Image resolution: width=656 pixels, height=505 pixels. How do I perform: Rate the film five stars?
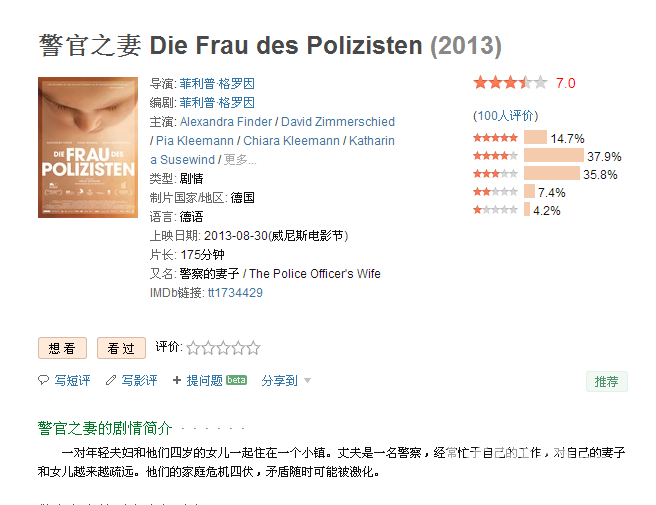pyautogui.click(x=253, y=348)
